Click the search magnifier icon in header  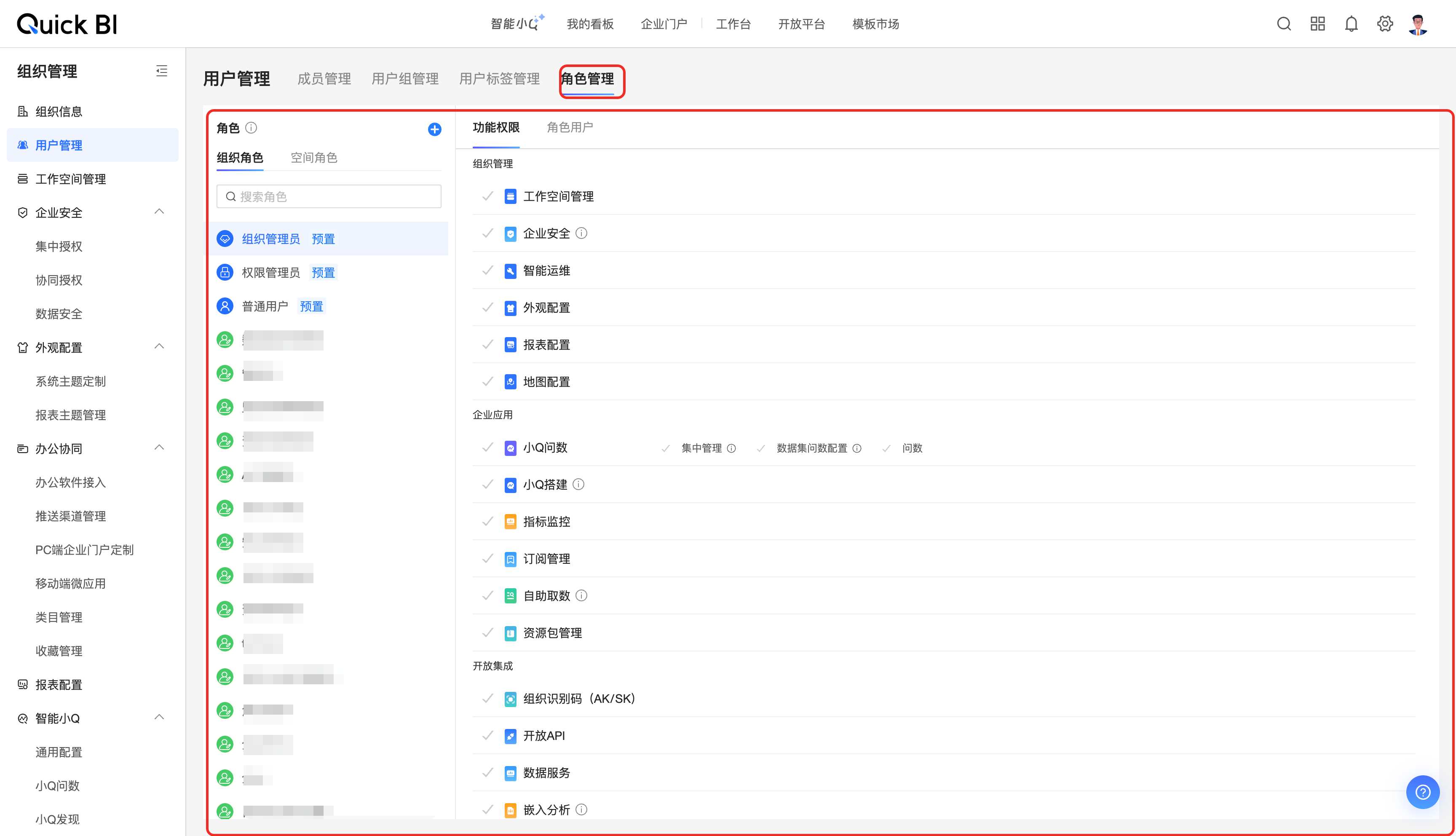pos(1284,24)
